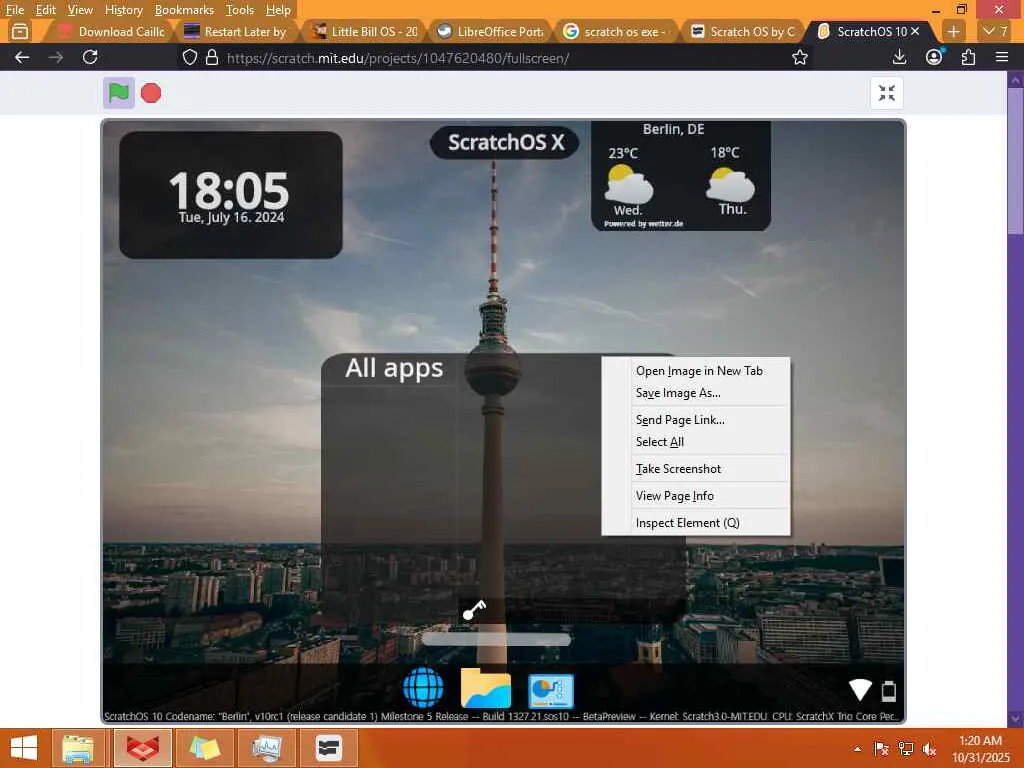Choose Select All in context menu

696,441
